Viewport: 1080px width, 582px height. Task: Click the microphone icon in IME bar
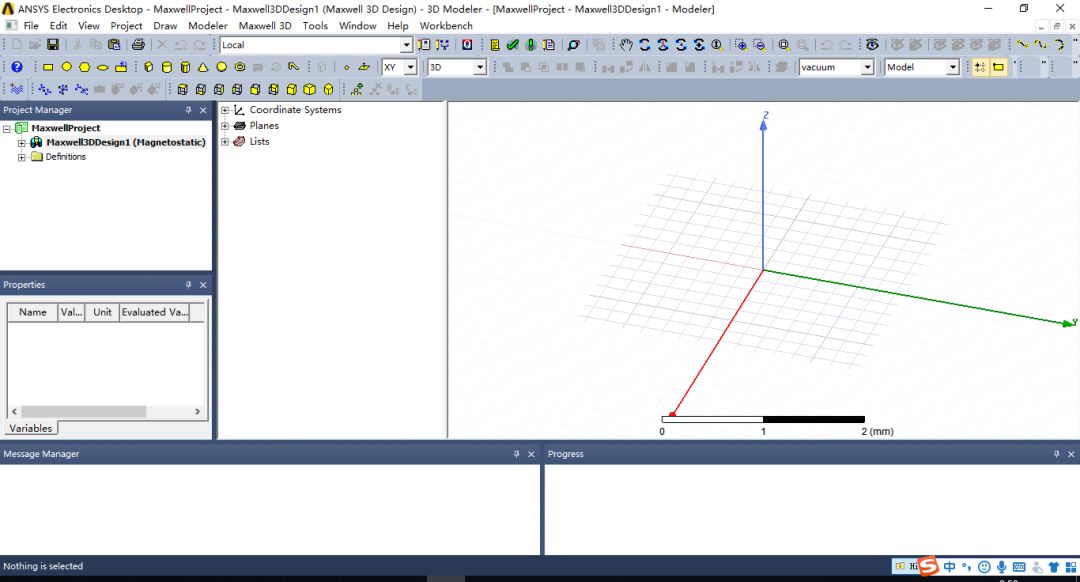(1001, 567)
